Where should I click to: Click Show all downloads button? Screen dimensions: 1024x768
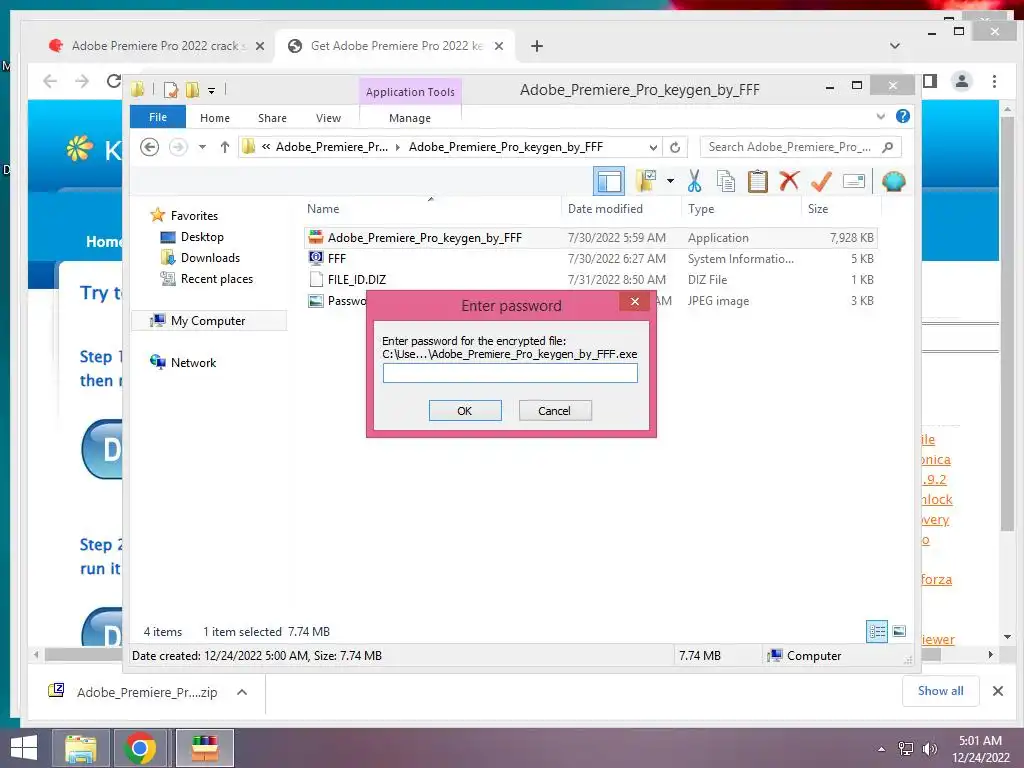coord(940,691)
